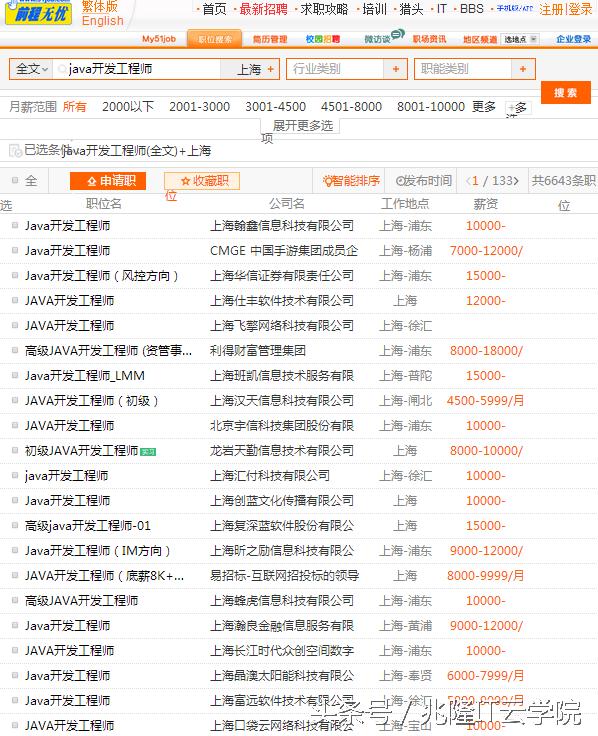Check the box for 初级JAVA开发工程师
Viewport: 598px width, 736px height.
15,450
